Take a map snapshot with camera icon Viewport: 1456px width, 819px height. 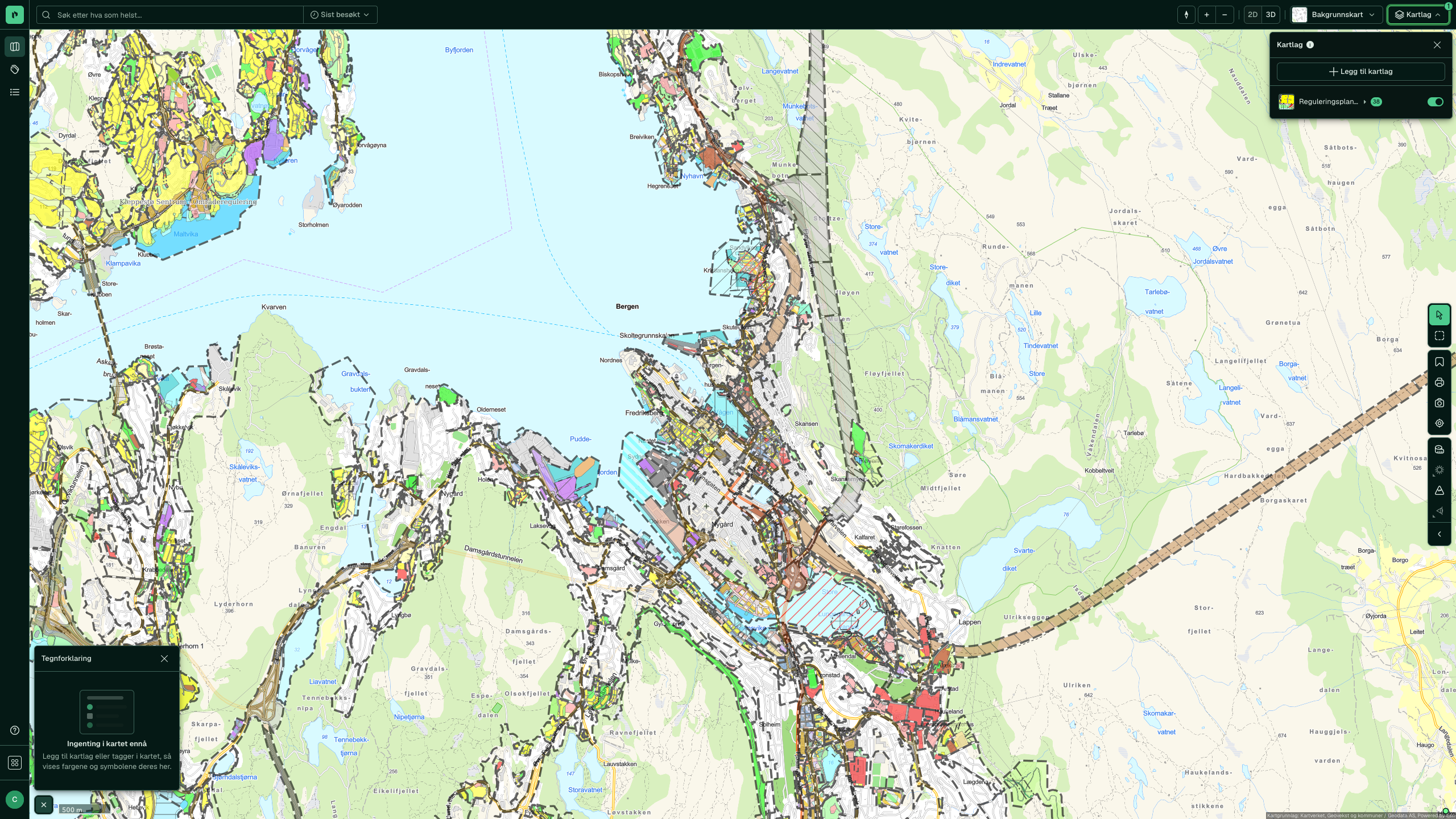click(1440, 403)
